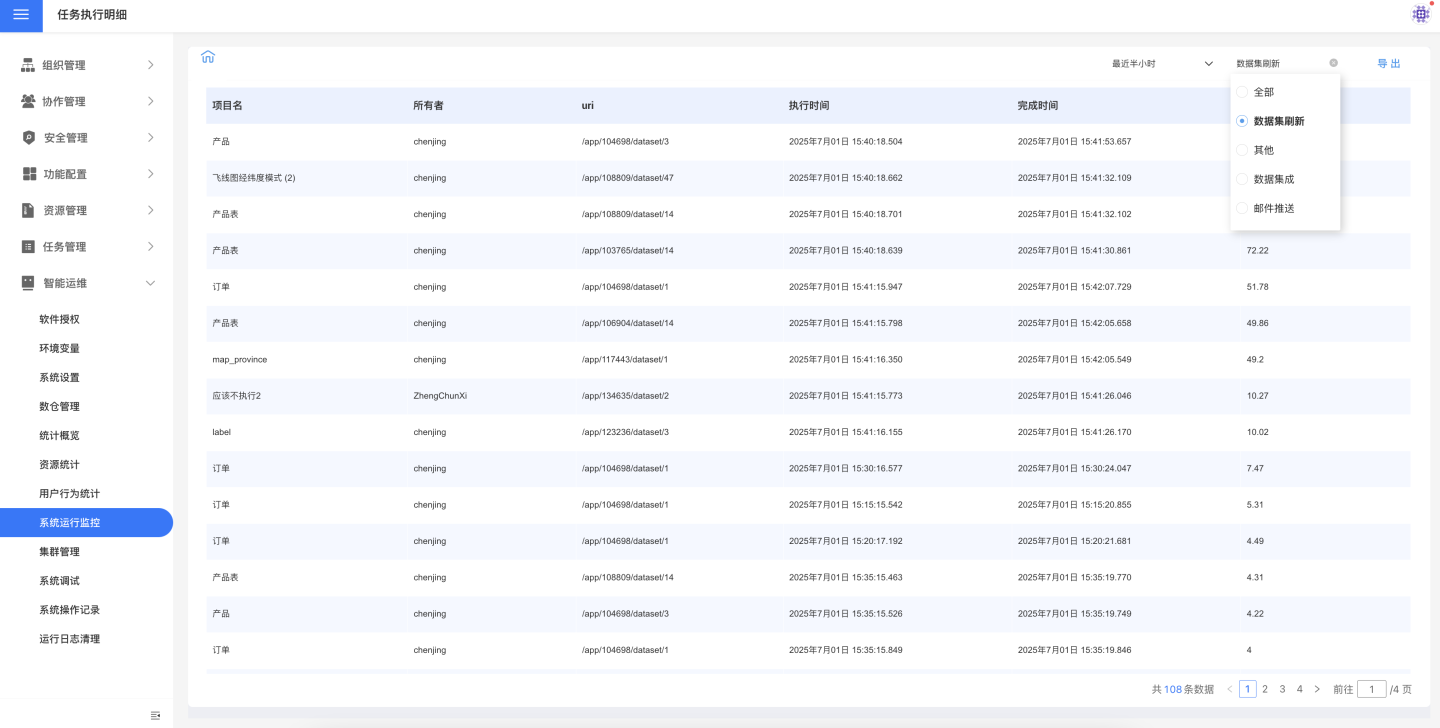
Task: Click the 资源管理 file icon
Action: pos(29,211)
